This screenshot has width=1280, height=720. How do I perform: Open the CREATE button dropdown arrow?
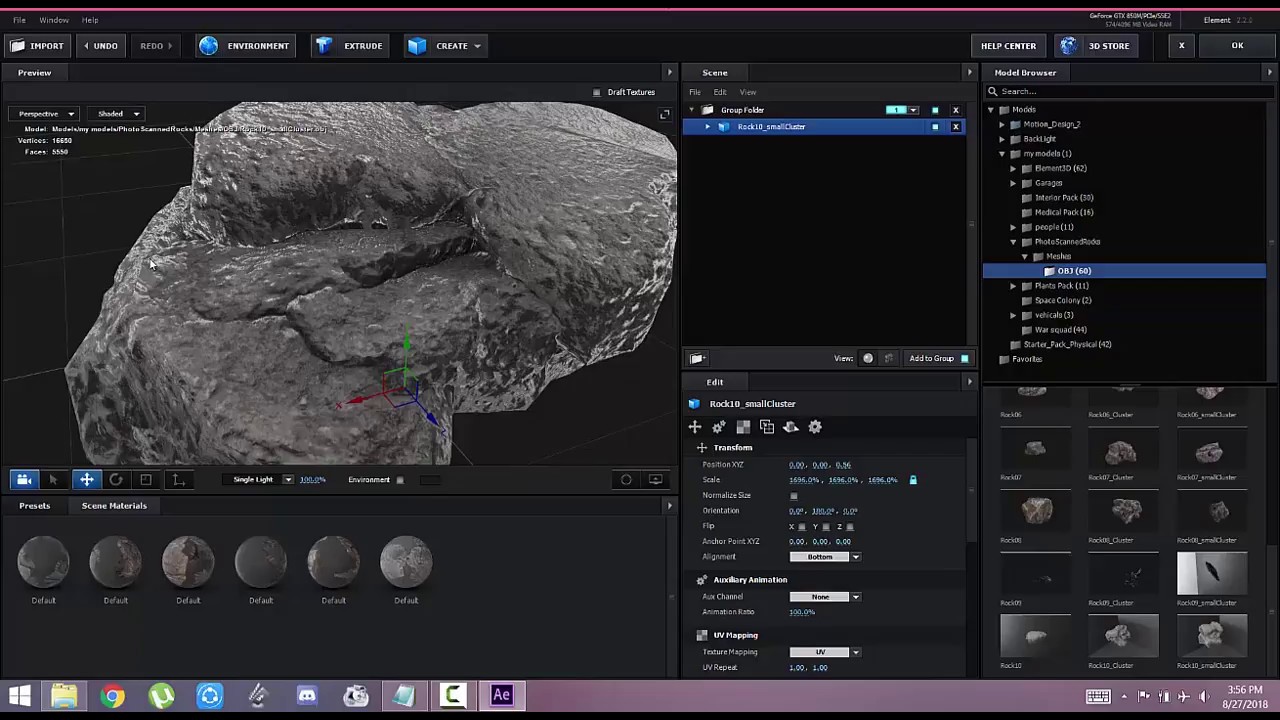[x=477, y=46]
